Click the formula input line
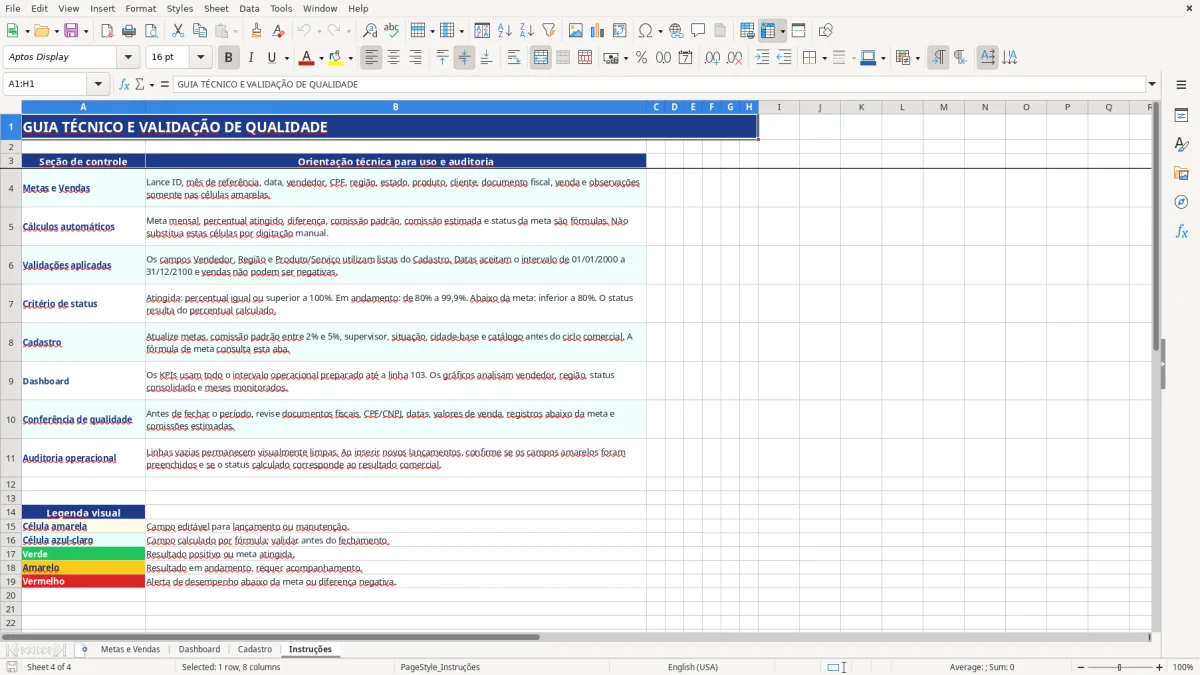 pyautogui.click(x=659, y=84)
